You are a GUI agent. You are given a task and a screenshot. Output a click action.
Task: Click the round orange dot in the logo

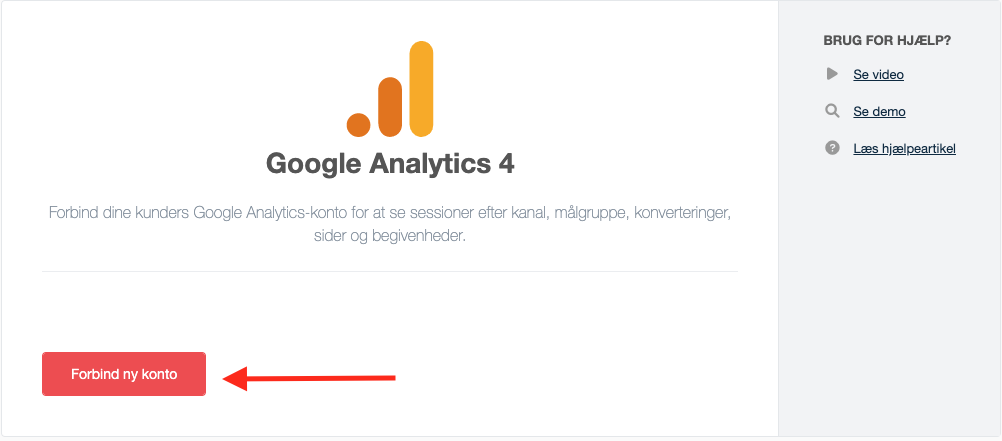358,125
